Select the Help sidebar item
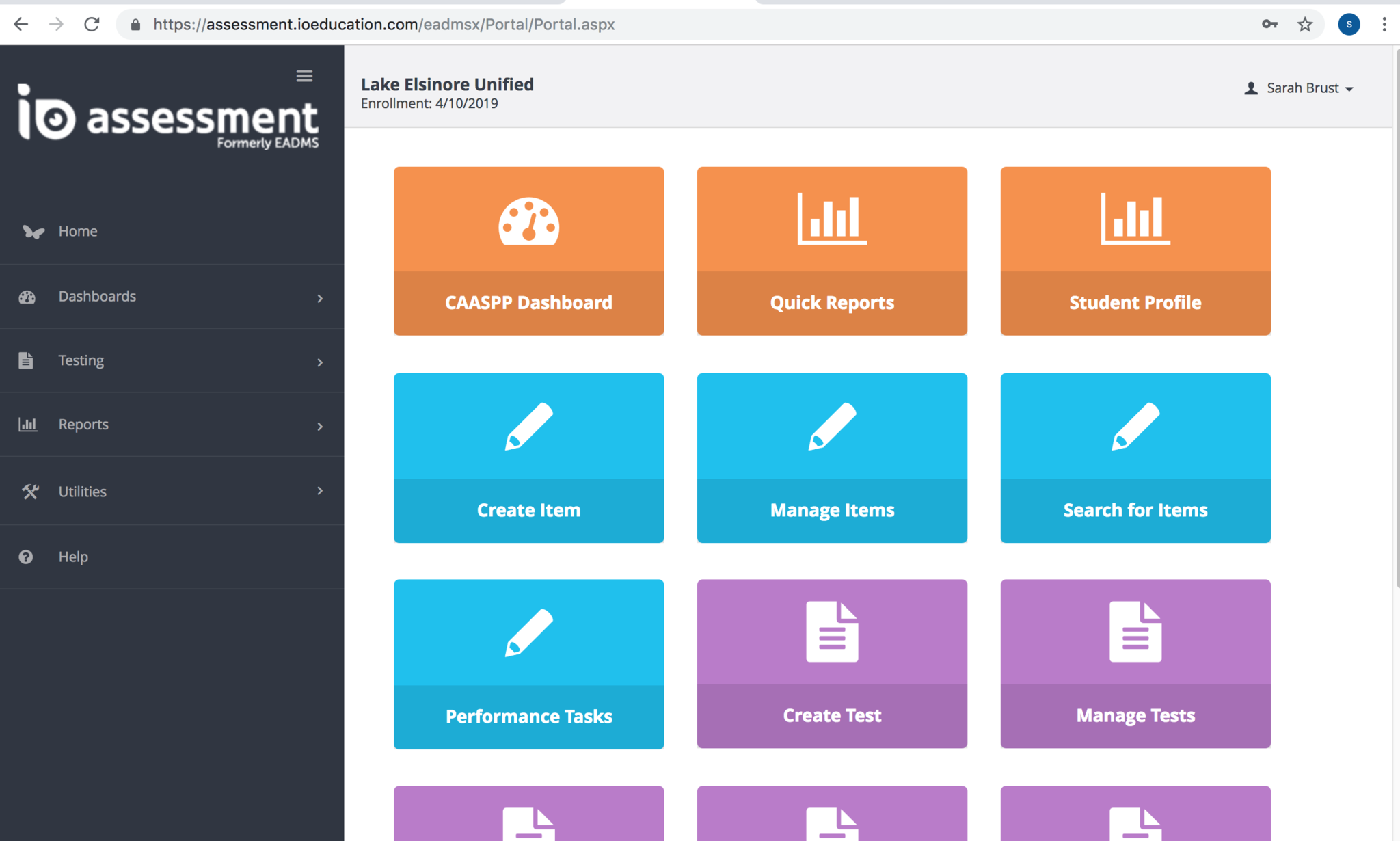 coord(73,557)
